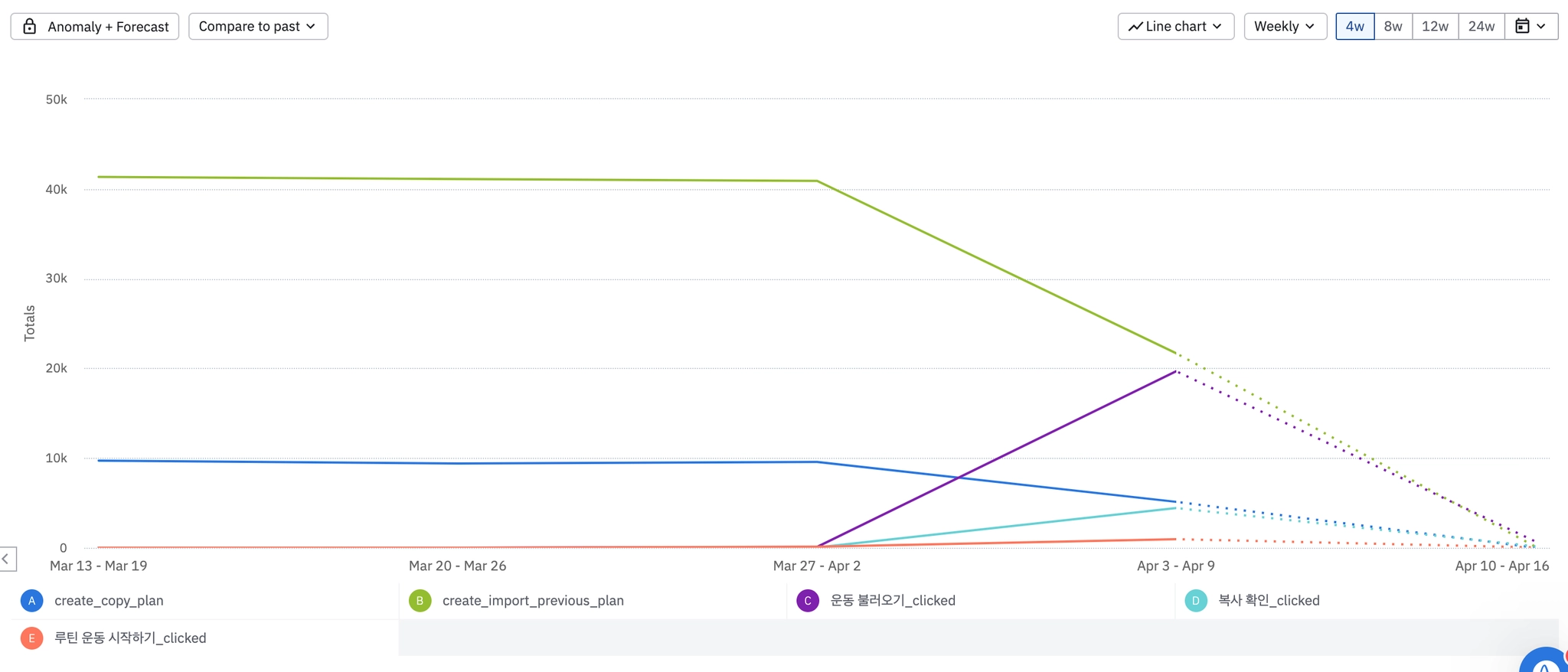Click the purple line point at Apr 3 - Apr 9
This screenshot has height=672, width=1568.
point(1175,371)
